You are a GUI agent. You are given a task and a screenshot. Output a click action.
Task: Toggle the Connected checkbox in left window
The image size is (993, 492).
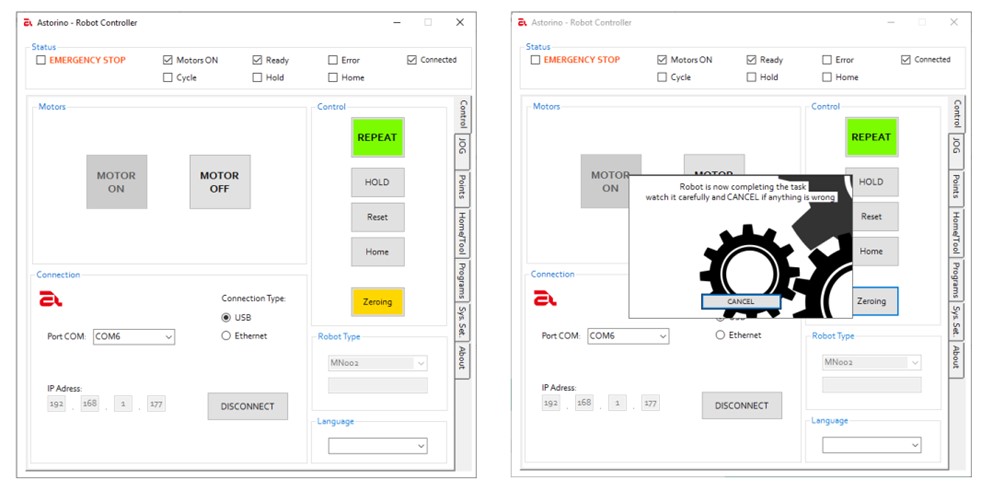click(x=412, y=60)
